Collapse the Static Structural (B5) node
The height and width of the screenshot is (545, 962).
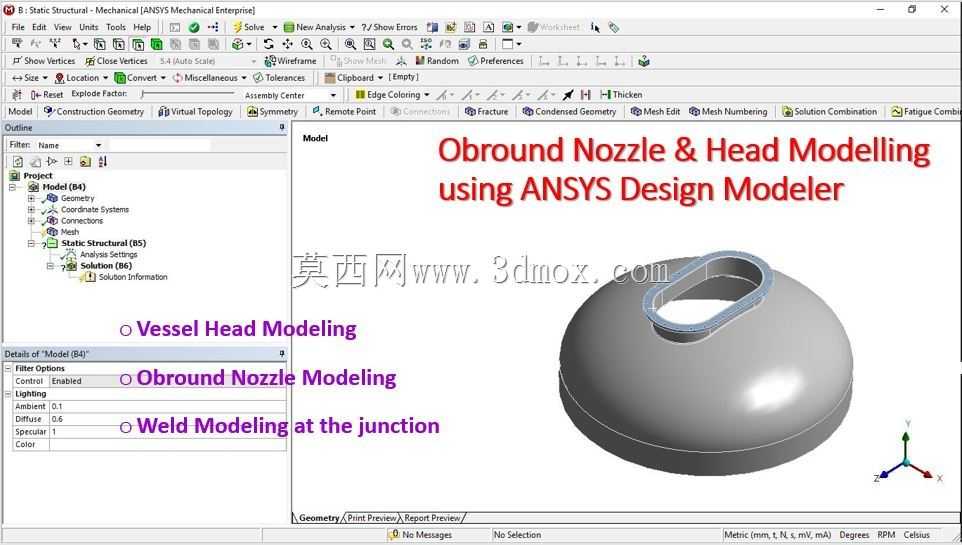(x=31, y=243)
